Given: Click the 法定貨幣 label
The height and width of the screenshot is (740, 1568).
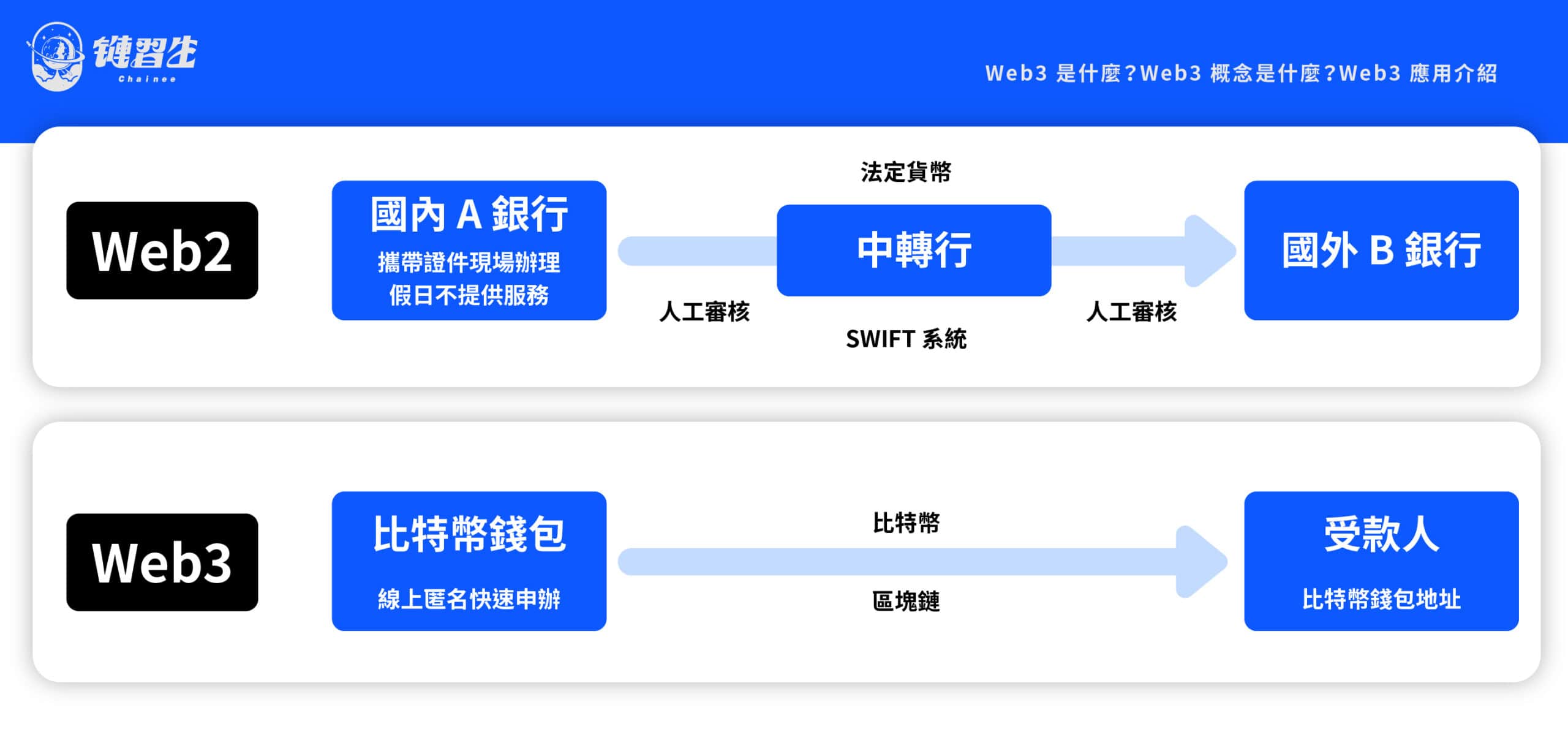Looking at the screenshot, I should pyautogui.click(x=906, y=172).
